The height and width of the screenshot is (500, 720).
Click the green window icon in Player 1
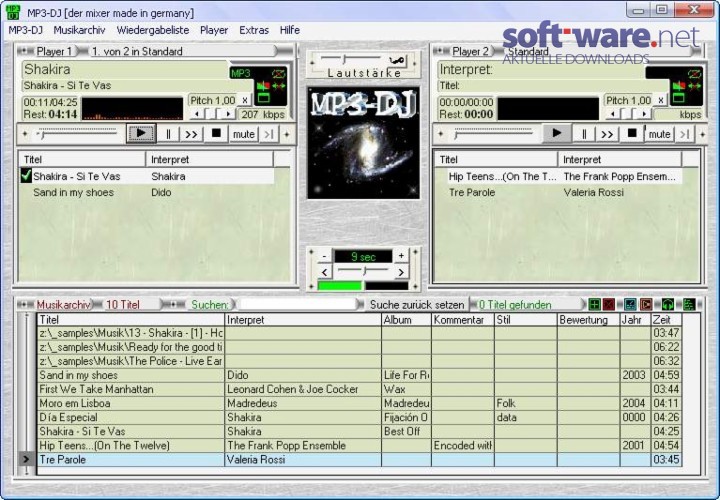(x=264, y=98)
